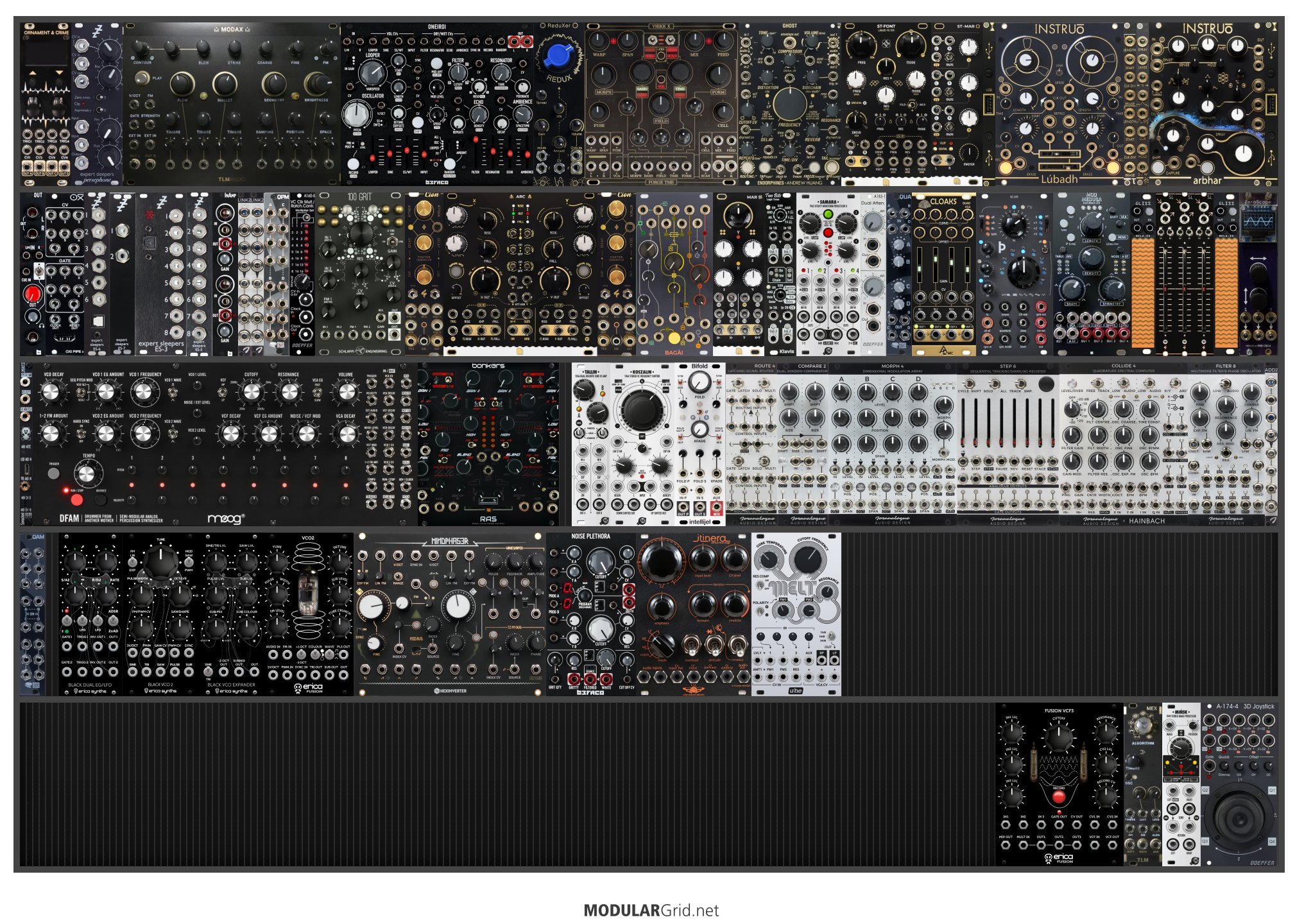This screenshot has height=924, width=1304.
Task: Click the 'MODAX' module title
Action: 232,30
